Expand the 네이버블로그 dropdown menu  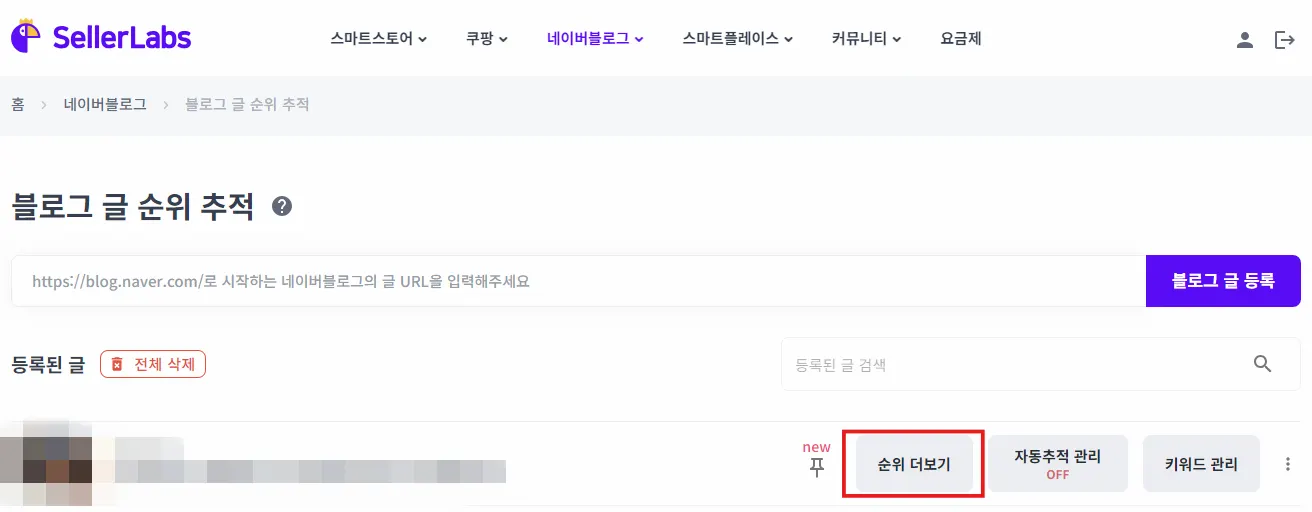[595, 40]
